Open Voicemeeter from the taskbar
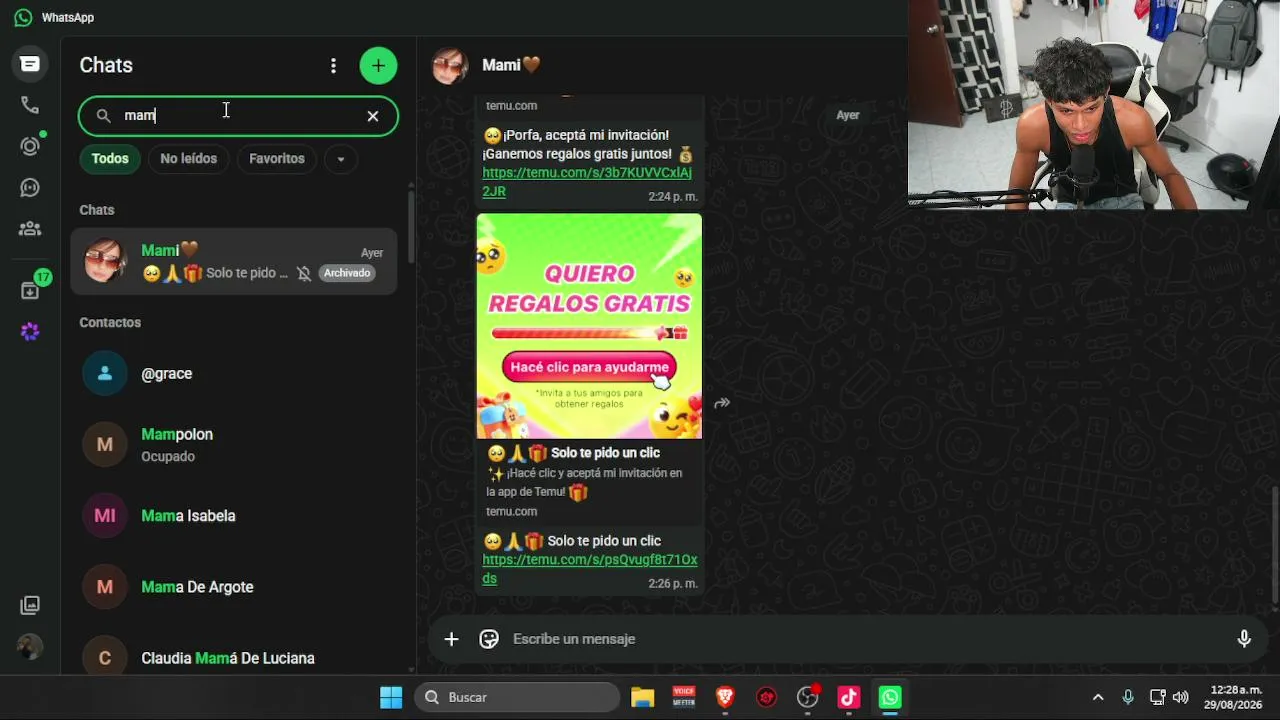 point(684,697)
